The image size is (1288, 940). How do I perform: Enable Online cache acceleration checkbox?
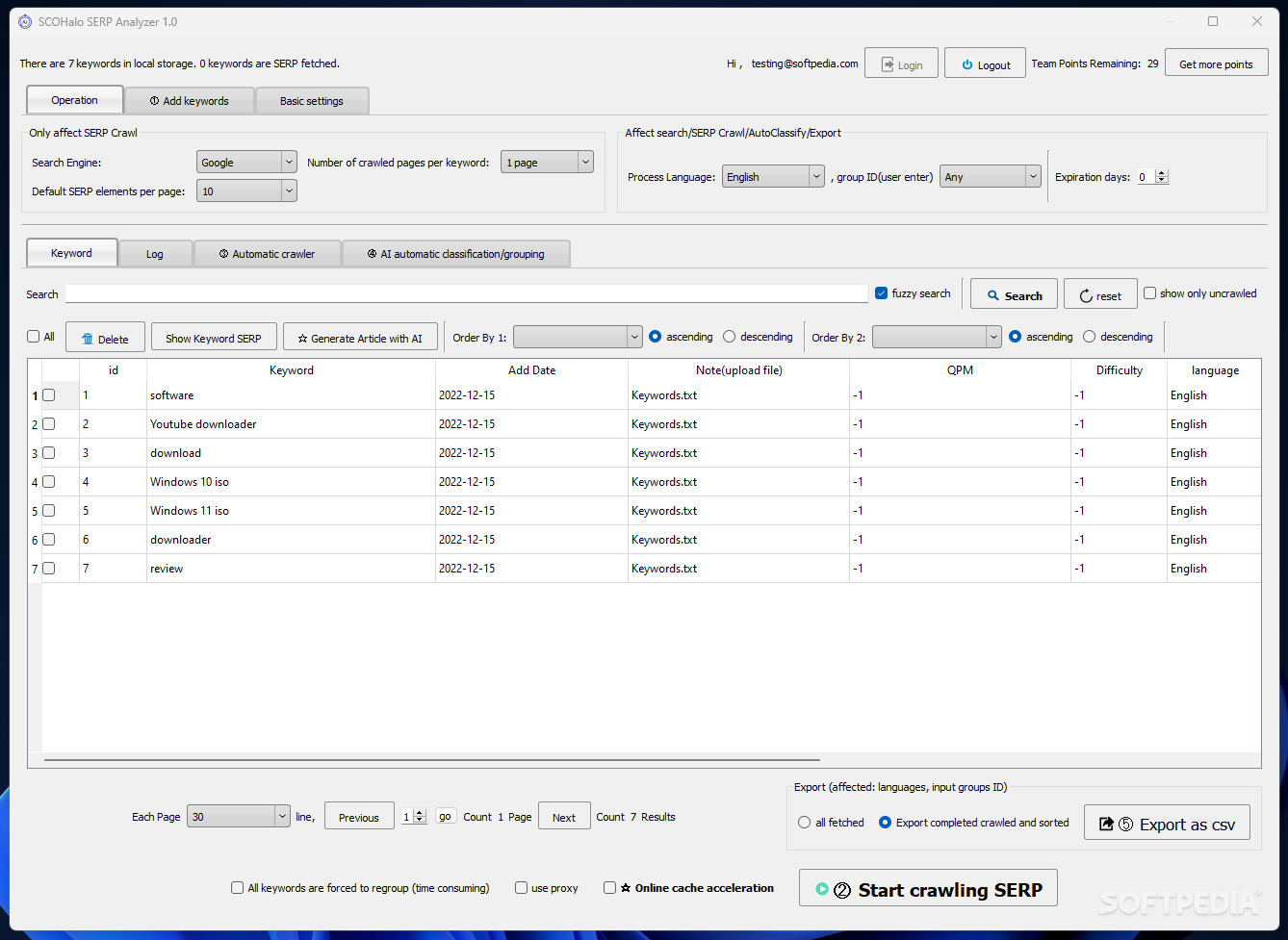609,888
